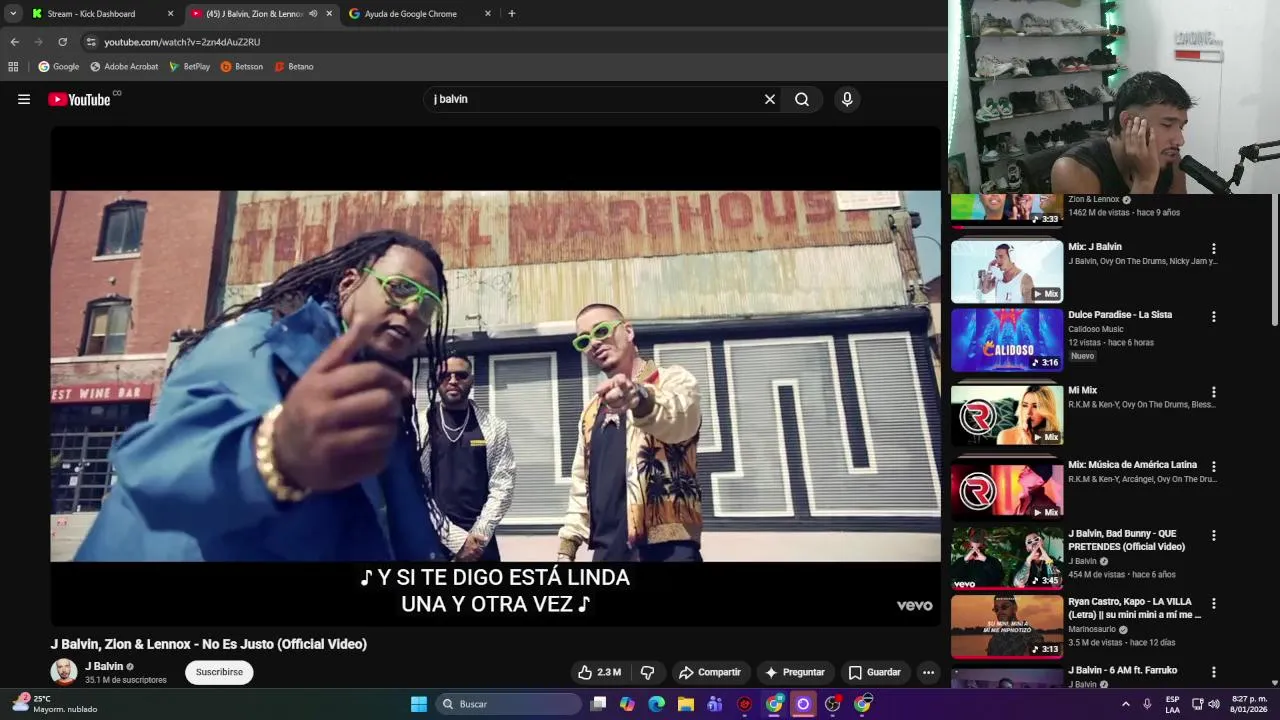Click on the video player frame
The image size is (1280, 720).
[x=495, y=376]
